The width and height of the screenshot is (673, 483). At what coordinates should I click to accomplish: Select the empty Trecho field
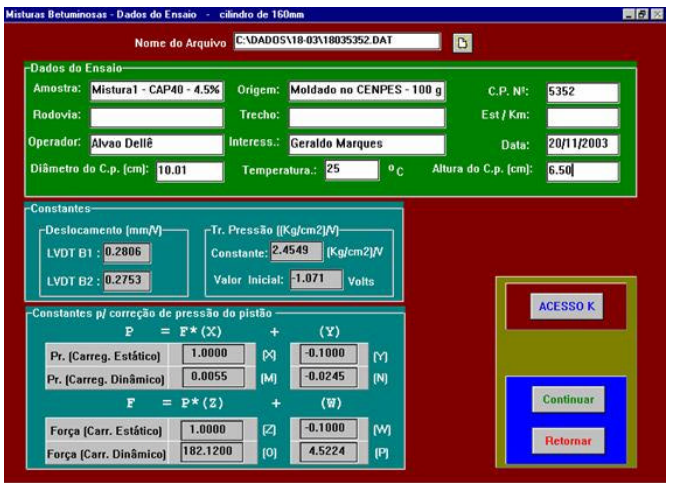[x=366, y=117]
